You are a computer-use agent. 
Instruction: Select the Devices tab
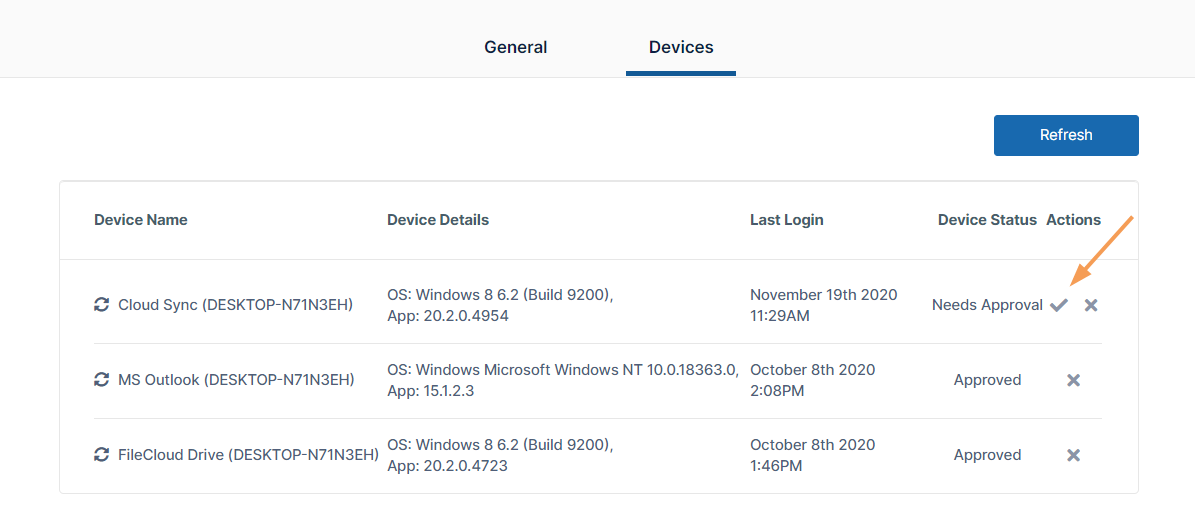click(681, 47)
